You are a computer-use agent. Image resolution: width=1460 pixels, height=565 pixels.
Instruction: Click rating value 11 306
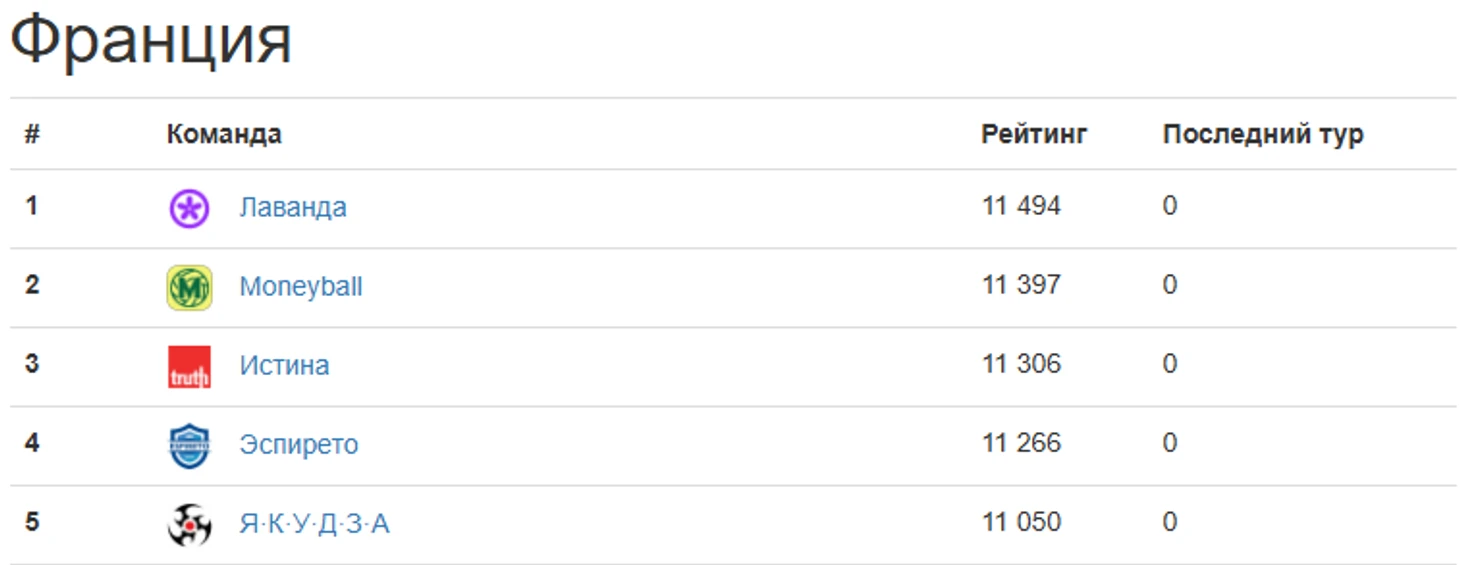click(1021, 364)
